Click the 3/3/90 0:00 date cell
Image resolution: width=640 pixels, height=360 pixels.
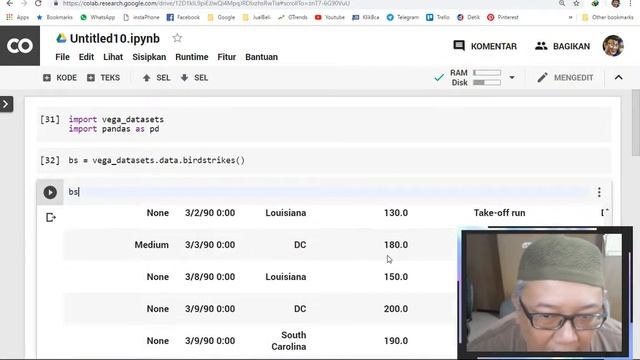click(210, 244)
